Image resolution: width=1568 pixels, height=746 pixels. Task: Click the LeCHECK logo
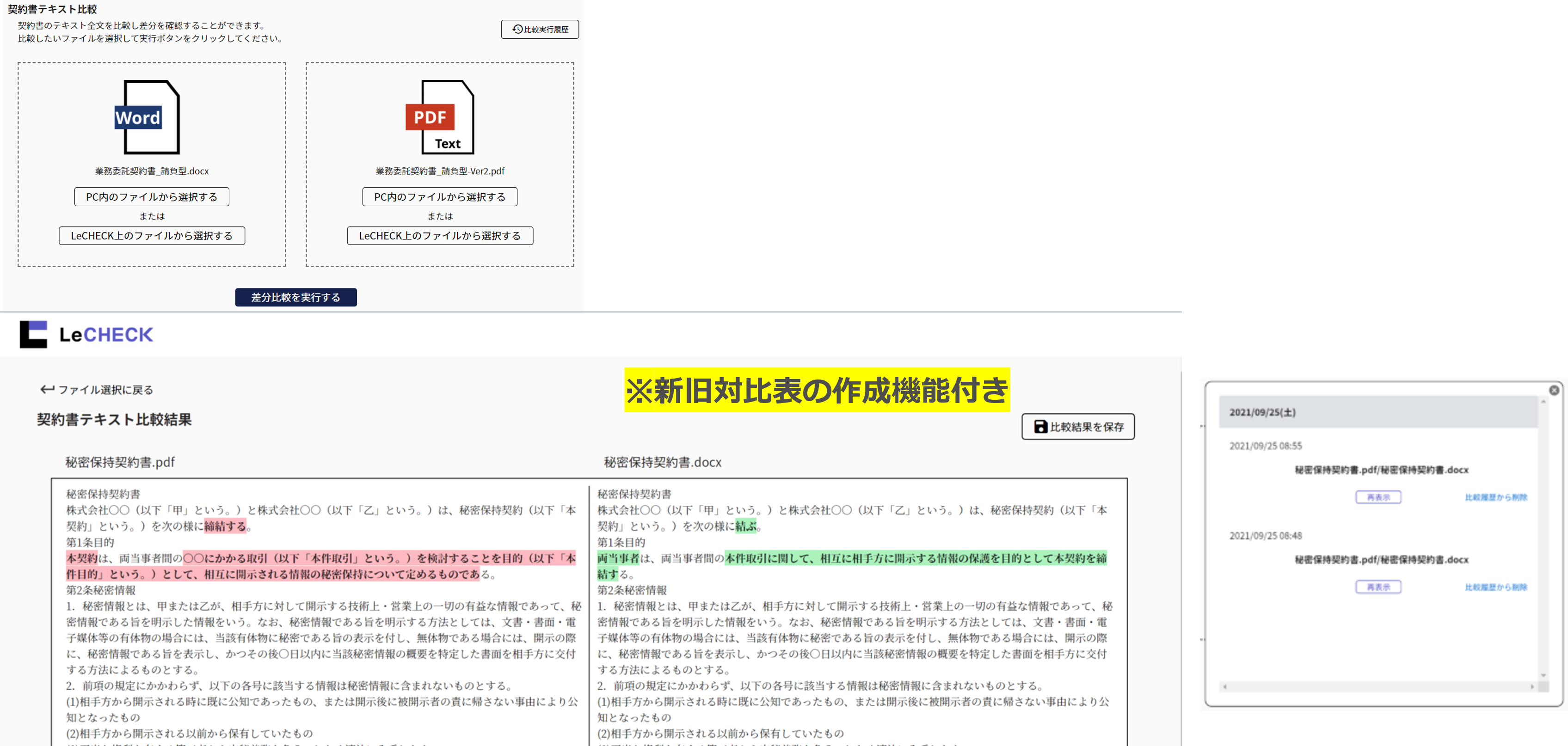pyautogui.click(x=86, y=334)
